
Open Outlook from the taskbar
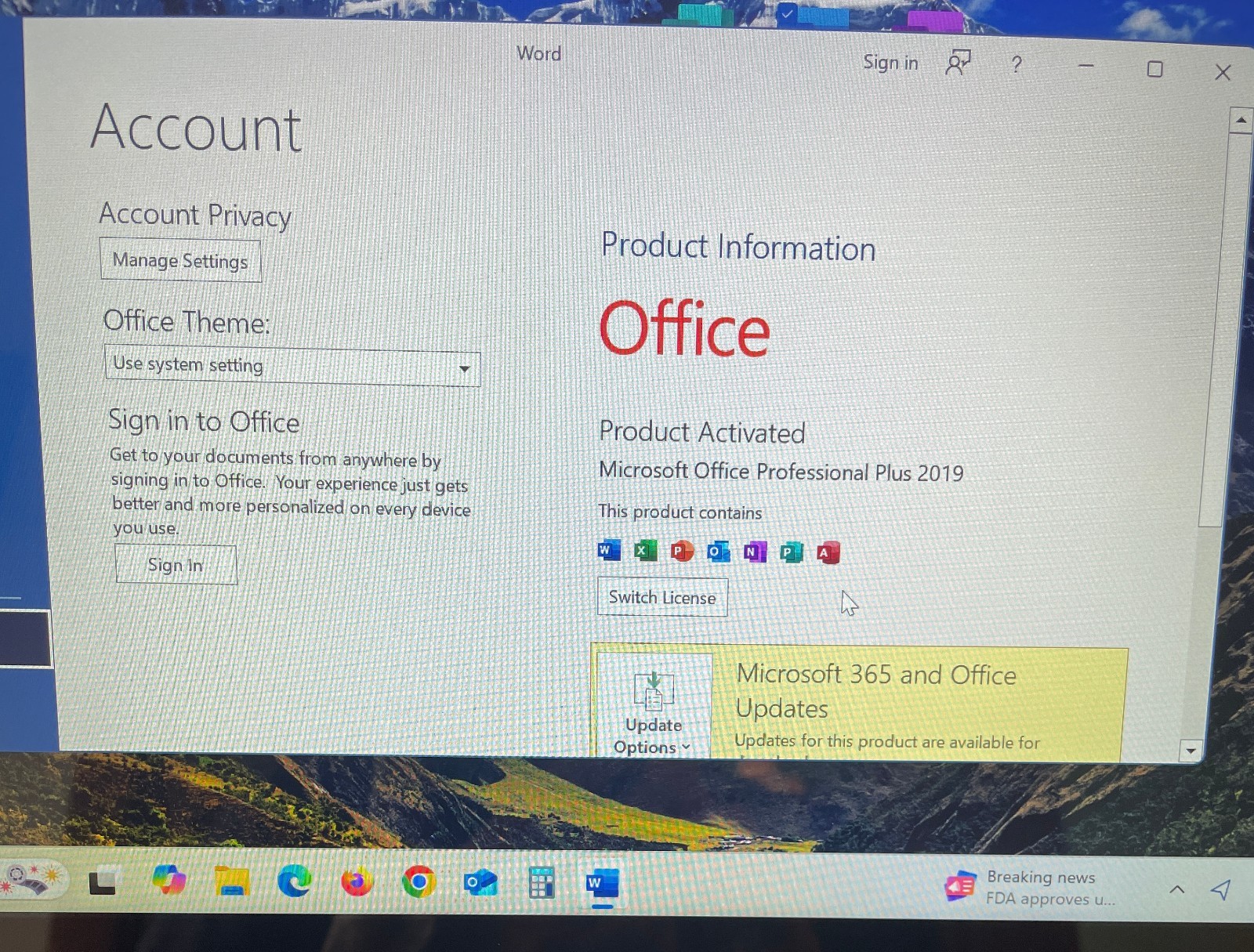pos(480,883)
